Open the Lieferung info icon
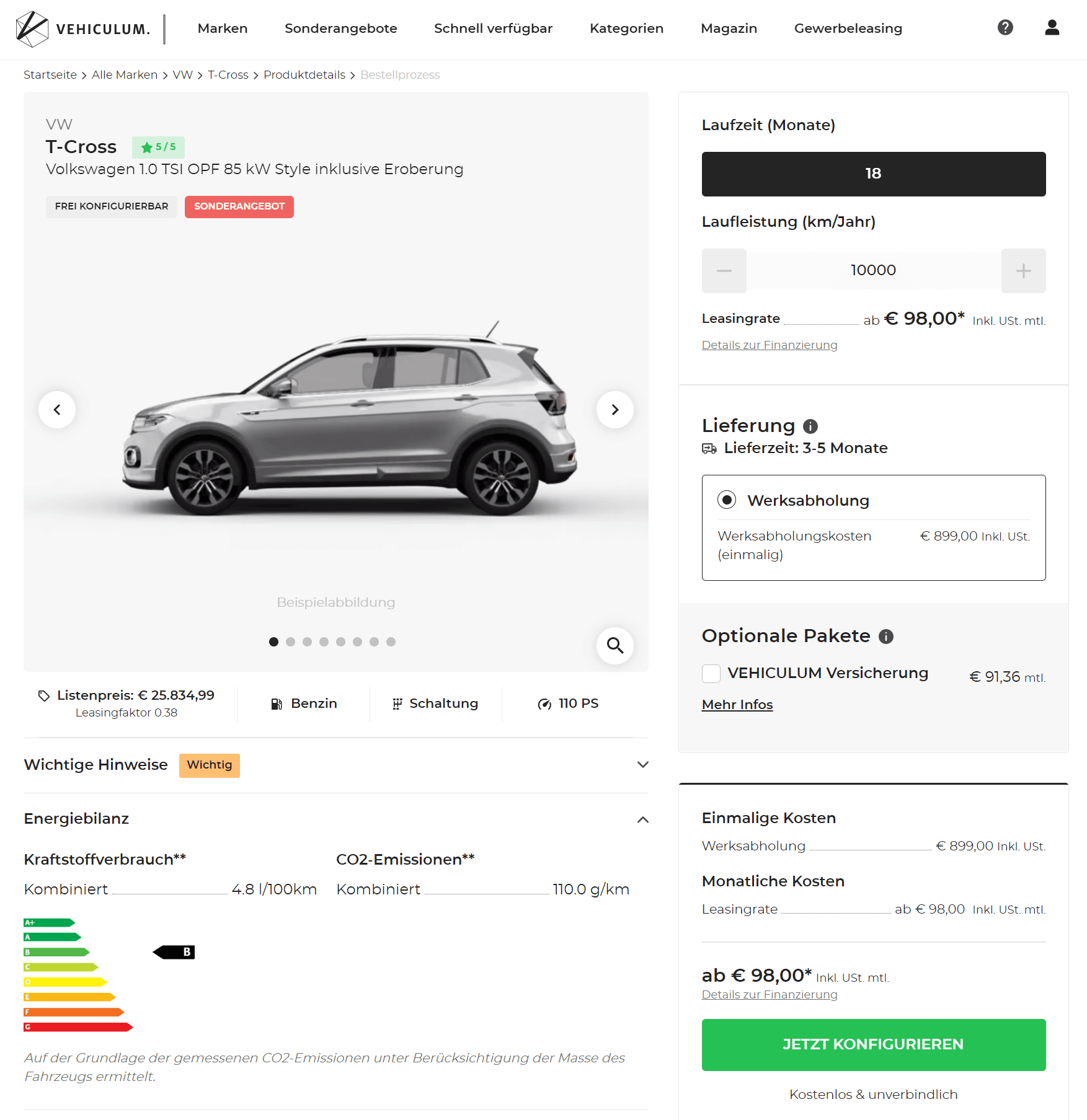This screenshot has width=1087, height=1120. [810, 426]
